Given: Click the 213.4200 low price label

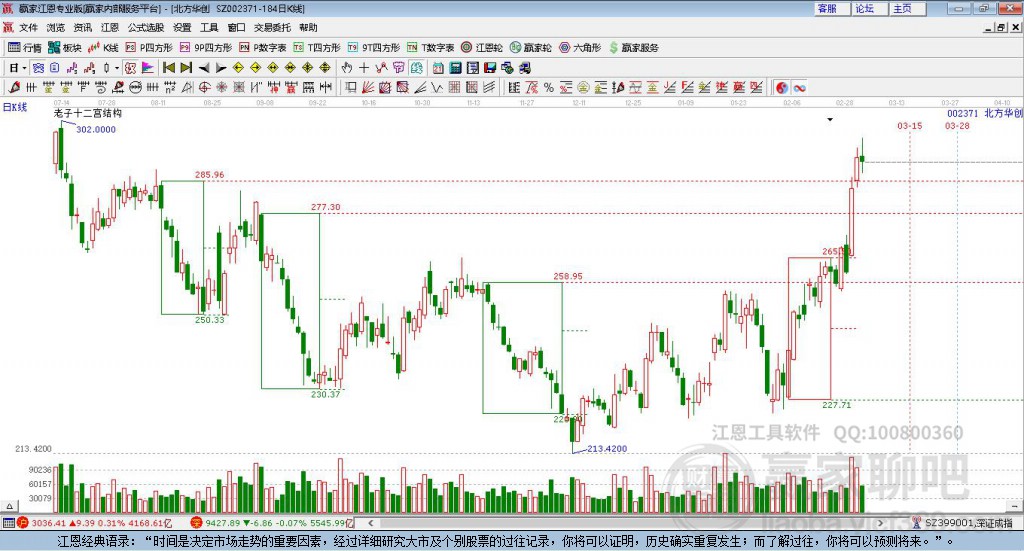Looking at the screenshot, I should coord(607,449).
